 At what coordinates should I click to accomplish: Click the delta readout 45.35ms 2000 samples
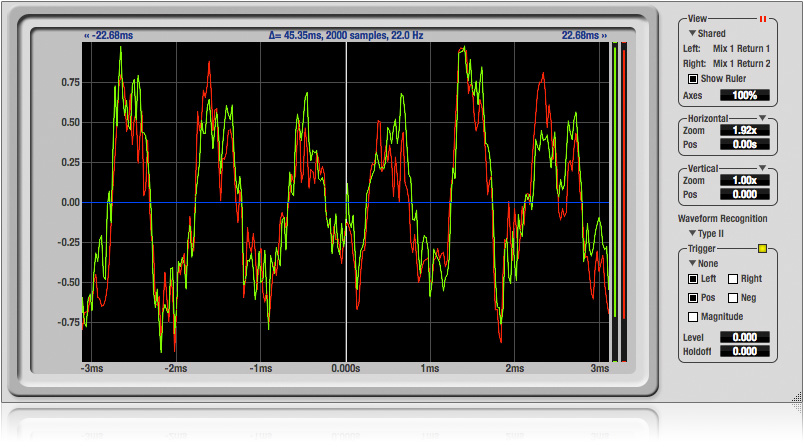tap(346, 35)
